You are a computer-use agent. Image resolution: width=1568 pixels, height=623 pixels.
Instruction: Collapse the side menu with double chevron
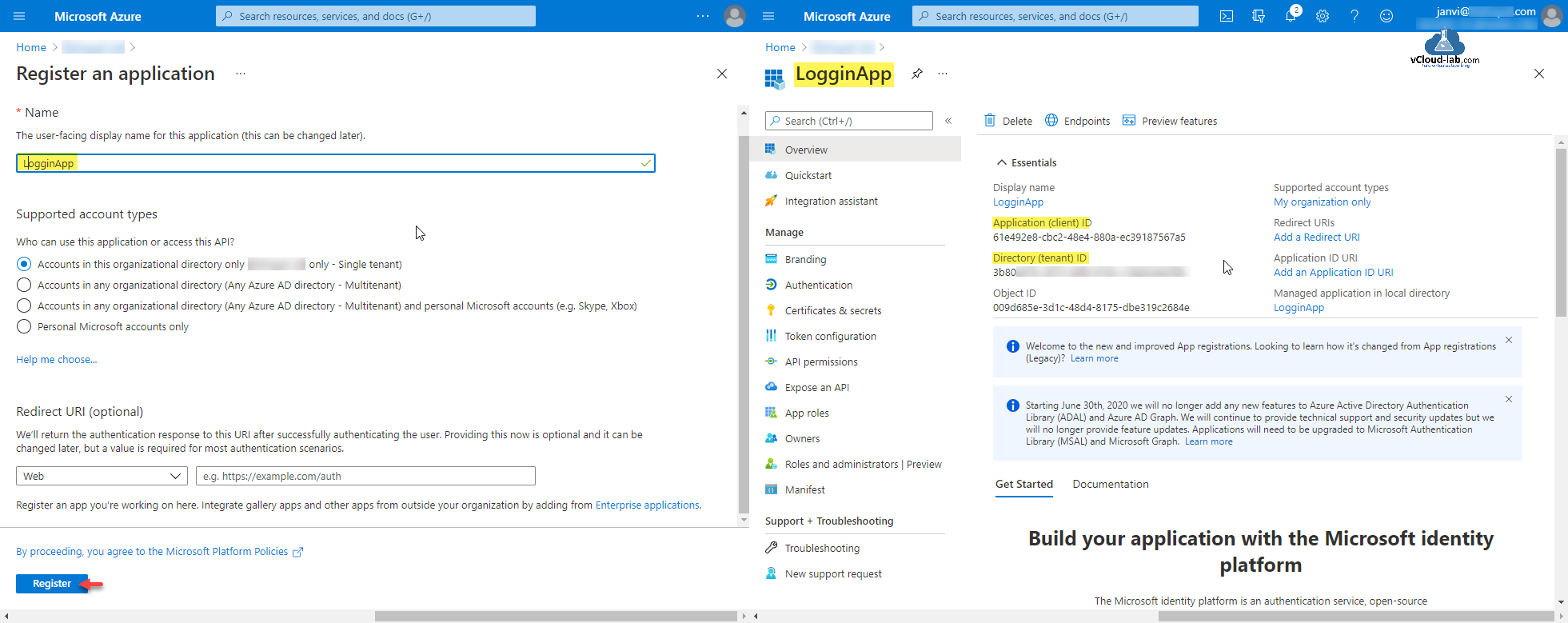[948, 121]
